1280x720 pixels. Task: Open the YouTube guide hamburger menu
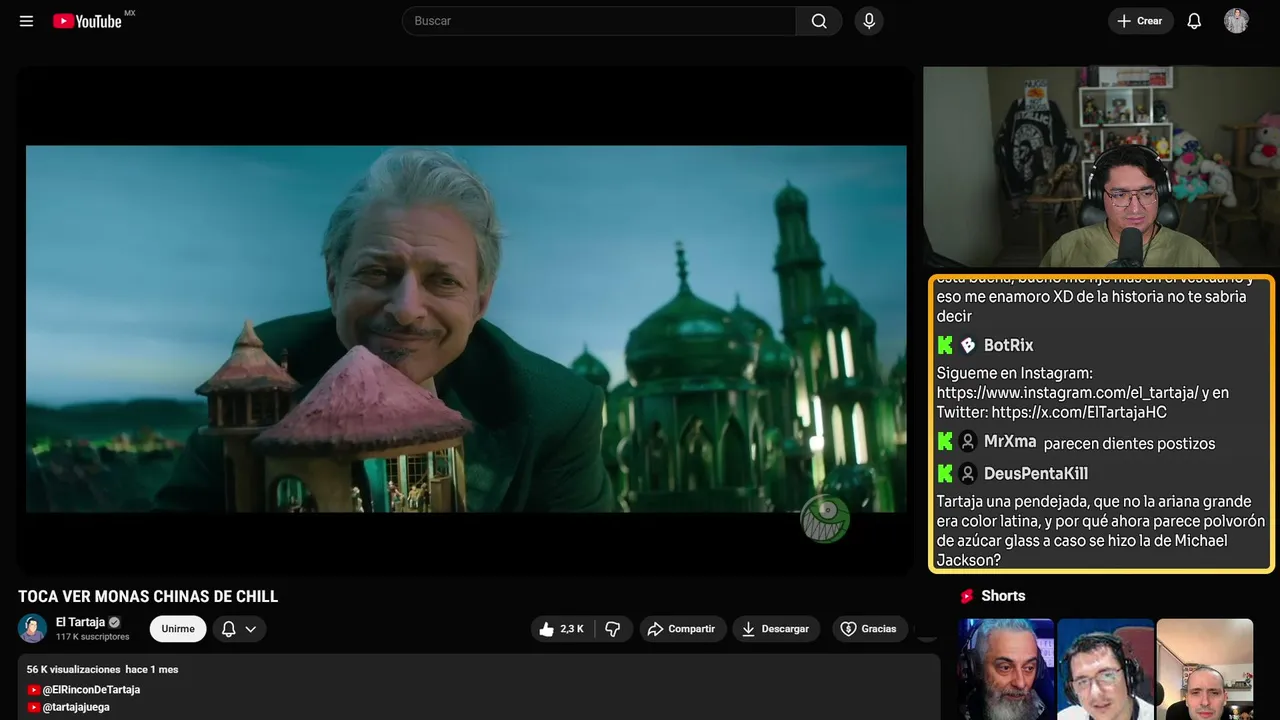(x=26, y=21)
